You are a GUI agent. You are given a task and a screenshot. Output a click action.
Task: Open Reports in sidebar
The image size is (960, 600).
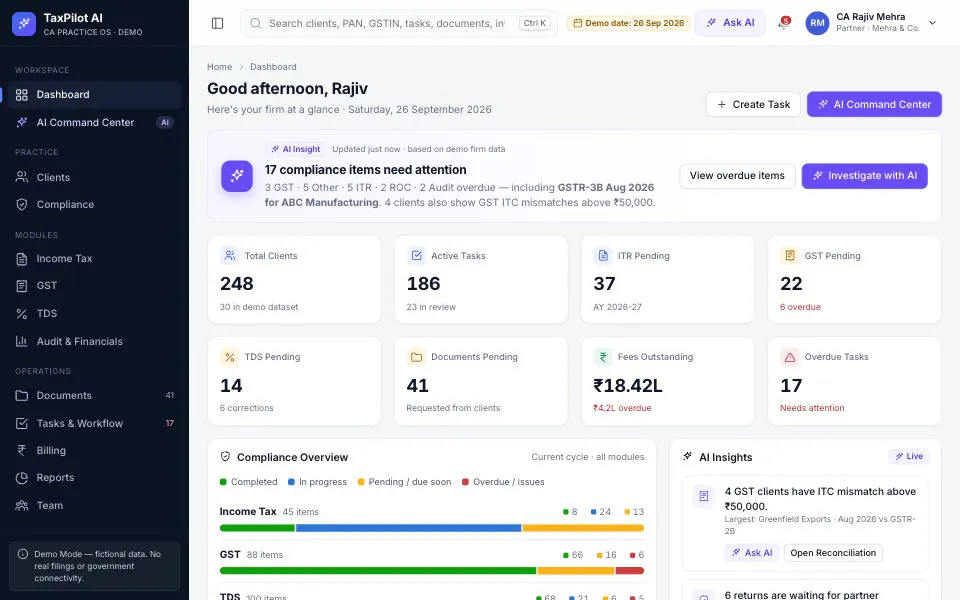click(94, 478)
